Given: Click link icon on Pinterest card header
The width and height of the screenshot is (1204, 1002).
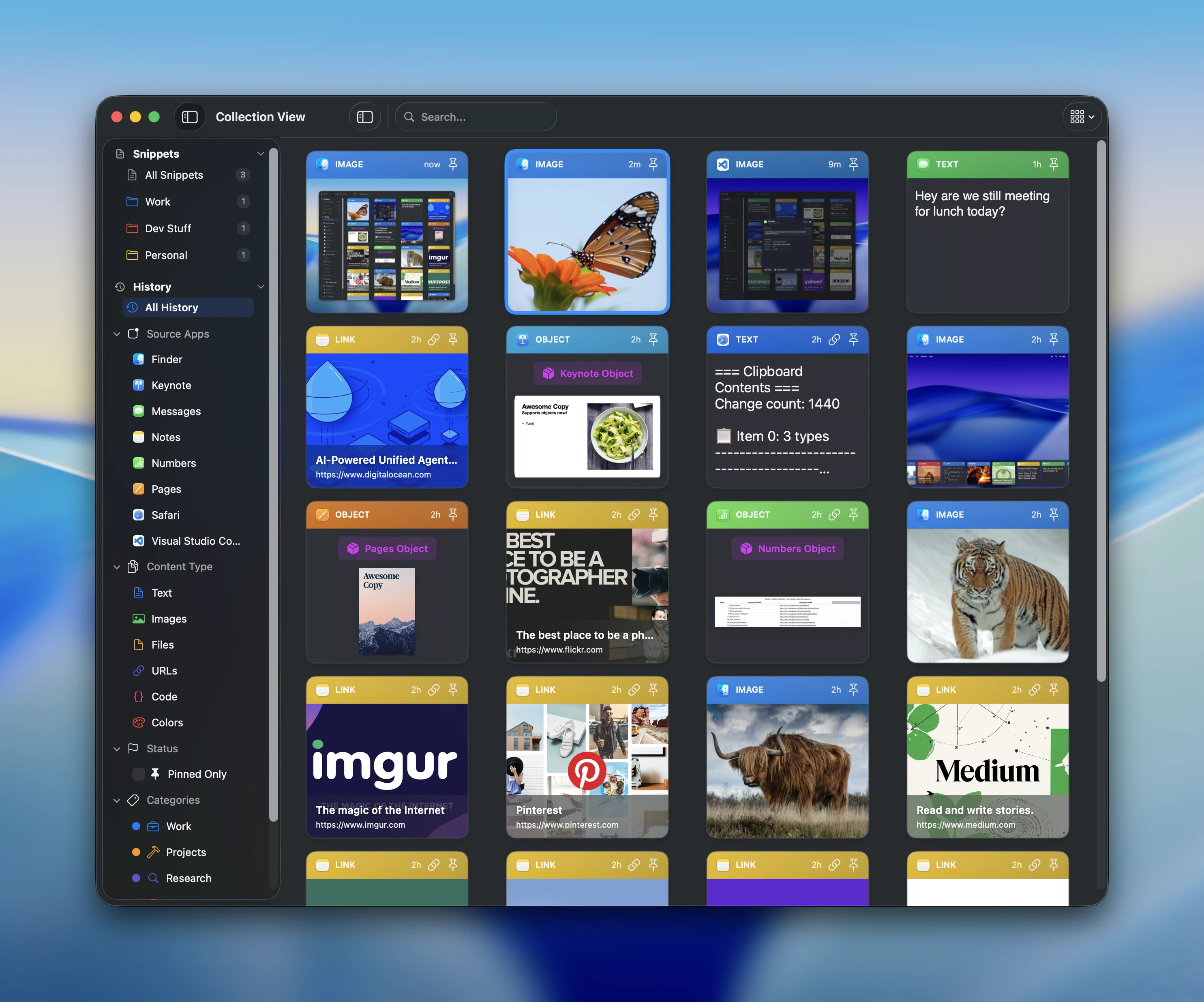Looking at the screenshot, I should click(x=634, y=689).
